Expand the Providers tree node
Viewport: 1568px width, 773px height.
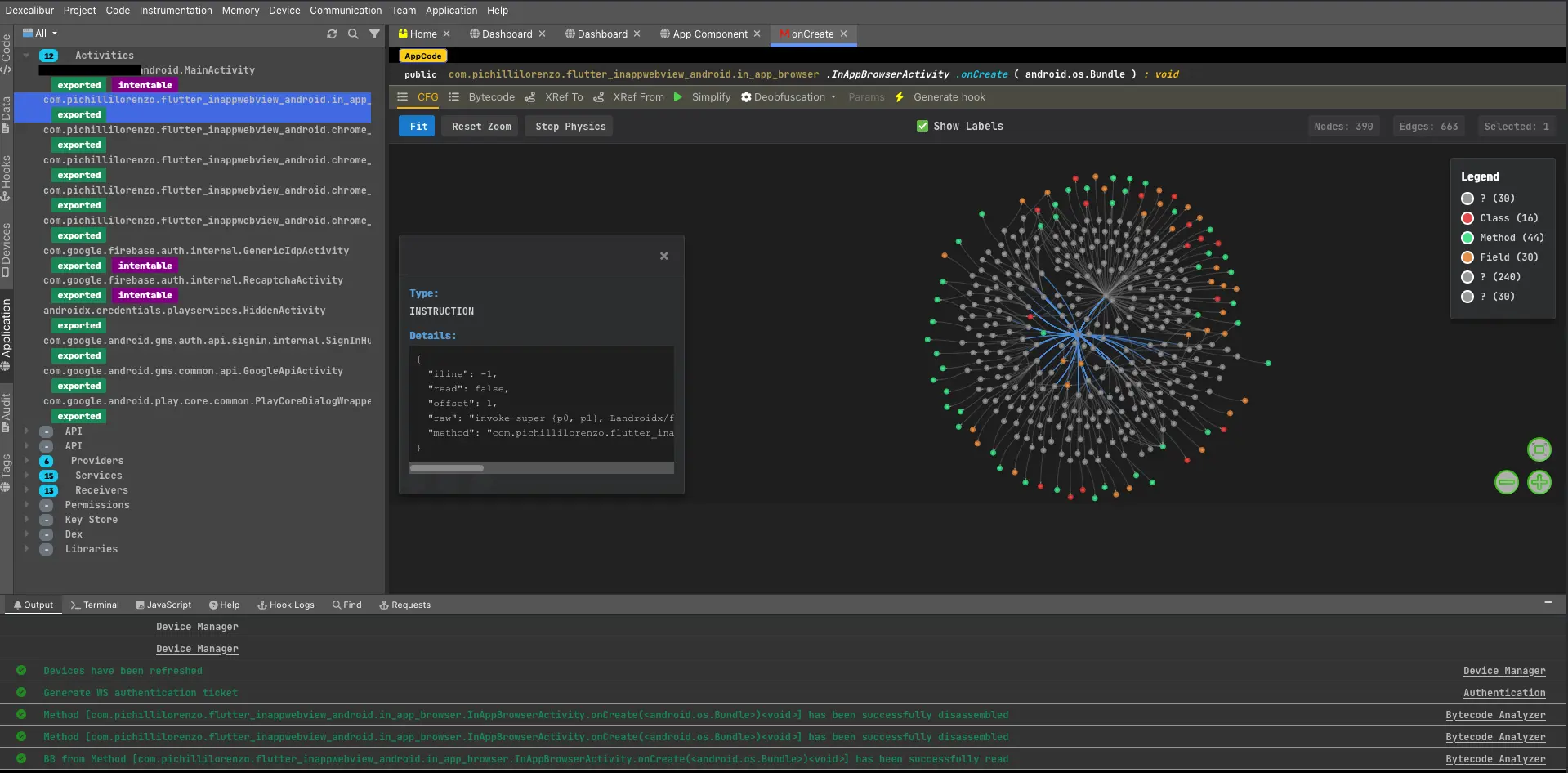pos(27,461)
